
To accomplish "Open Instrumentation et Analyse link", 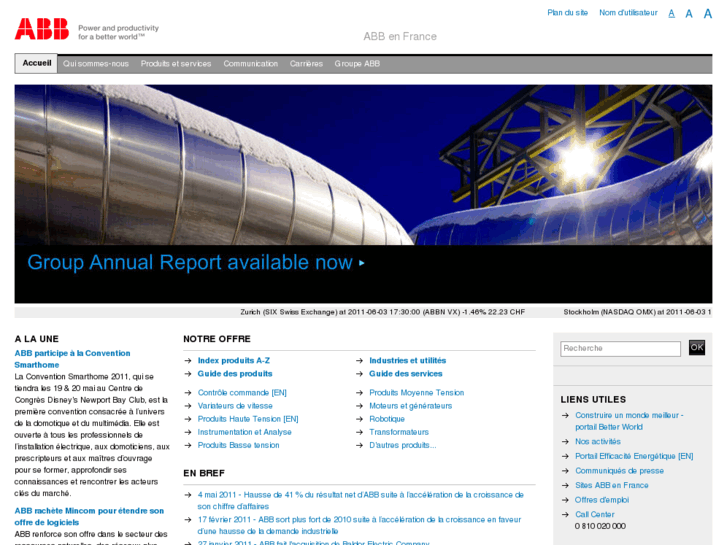I will (x=244, y=432).
